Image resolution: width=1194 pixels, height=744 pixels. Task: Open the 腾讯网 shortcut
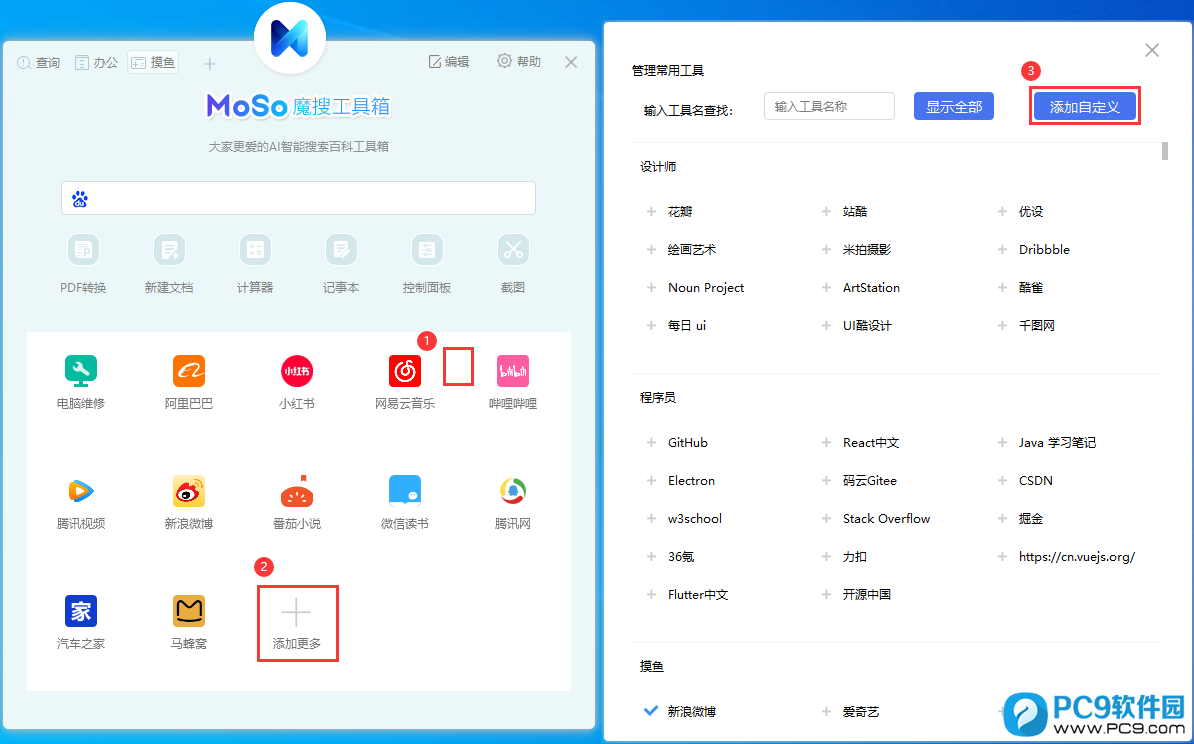click(512, 492)
